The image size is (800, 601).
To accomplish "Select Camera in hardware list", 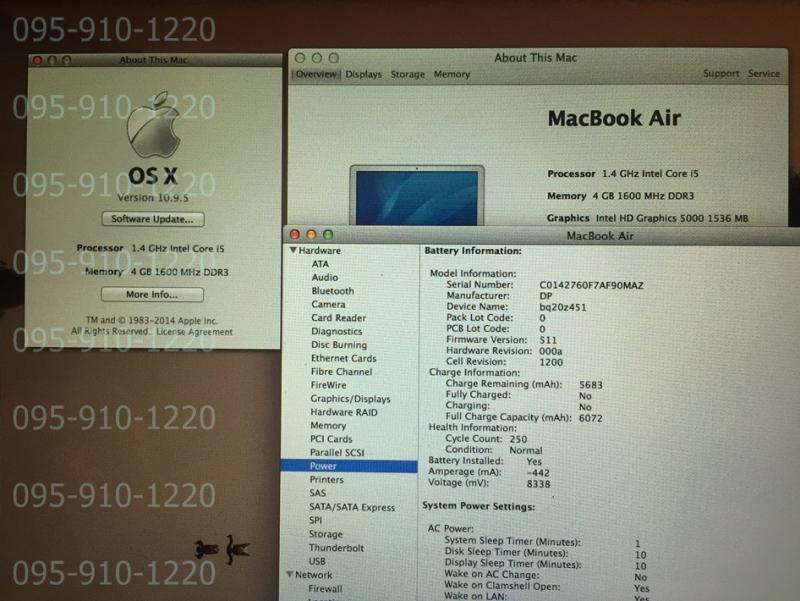I will click(x=328, y=304).
